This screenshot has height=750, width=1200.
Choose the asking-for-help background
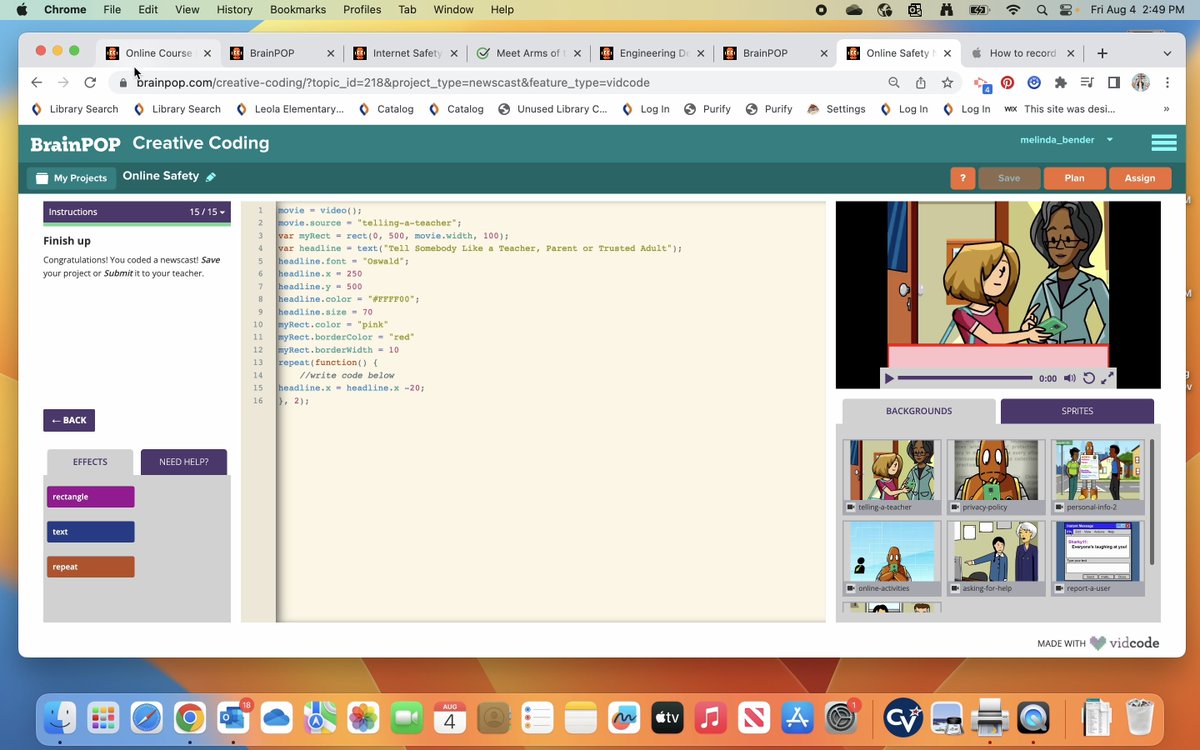tap(996, 558)
